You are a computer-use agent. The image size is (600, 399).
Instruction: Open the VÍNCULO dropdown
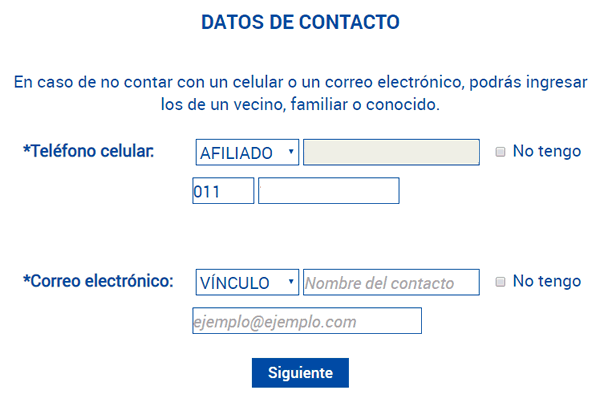point(247,282)
